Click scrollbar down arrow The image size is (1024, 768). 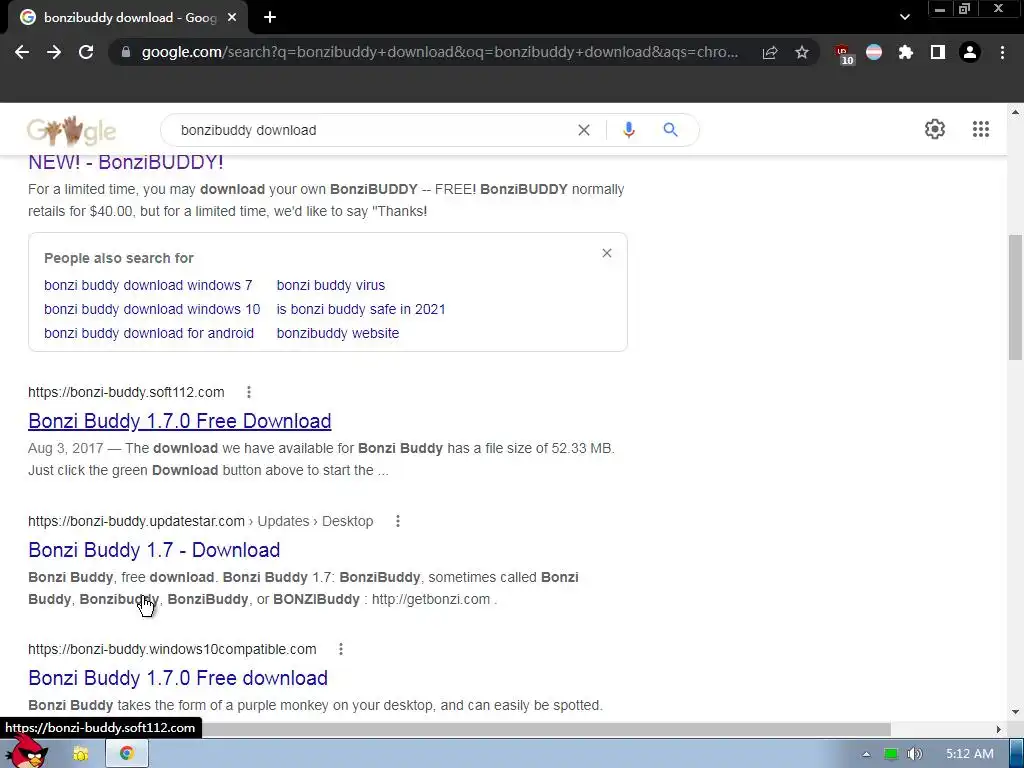tap(1016, 712)
